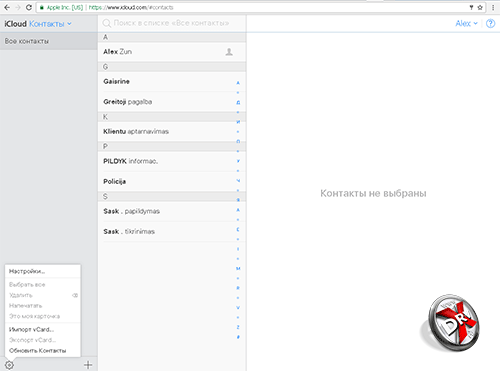Screen dimensions: 500x371
Task: Click the person icon beside Alex Zun
Action: 229,52
